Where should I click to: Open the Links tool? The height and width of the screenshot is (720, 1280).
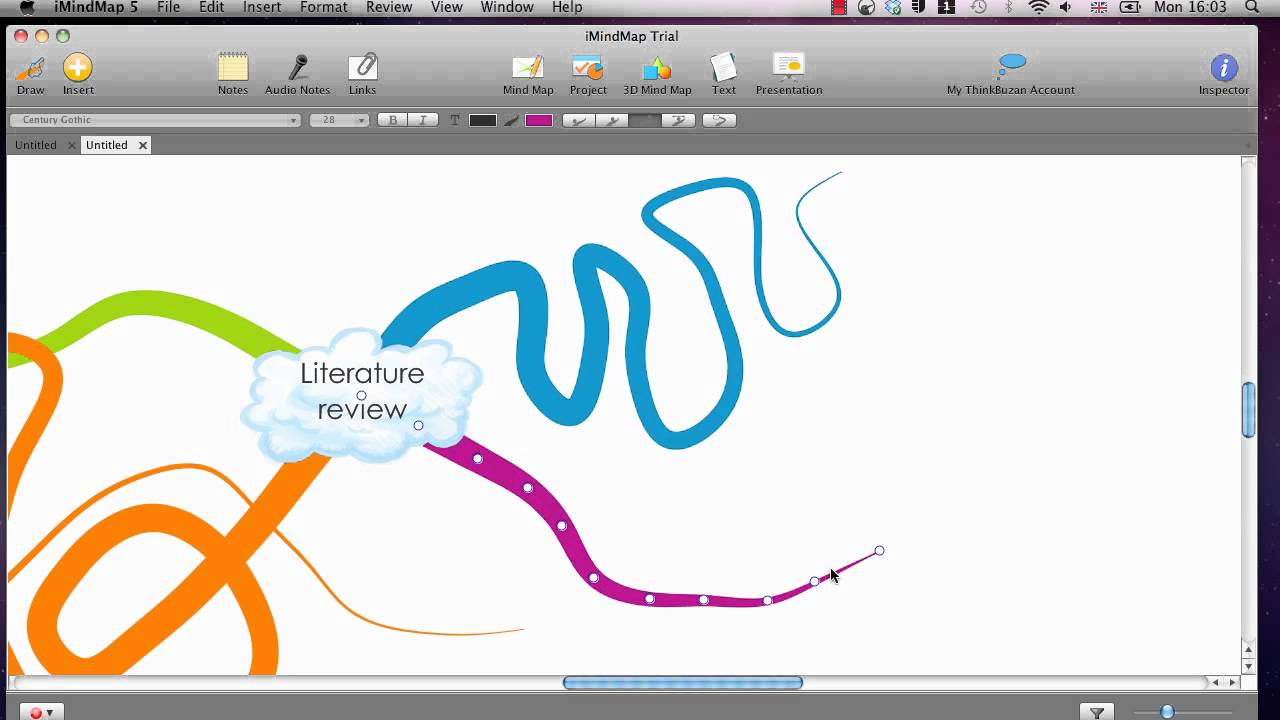pos(362,70)
